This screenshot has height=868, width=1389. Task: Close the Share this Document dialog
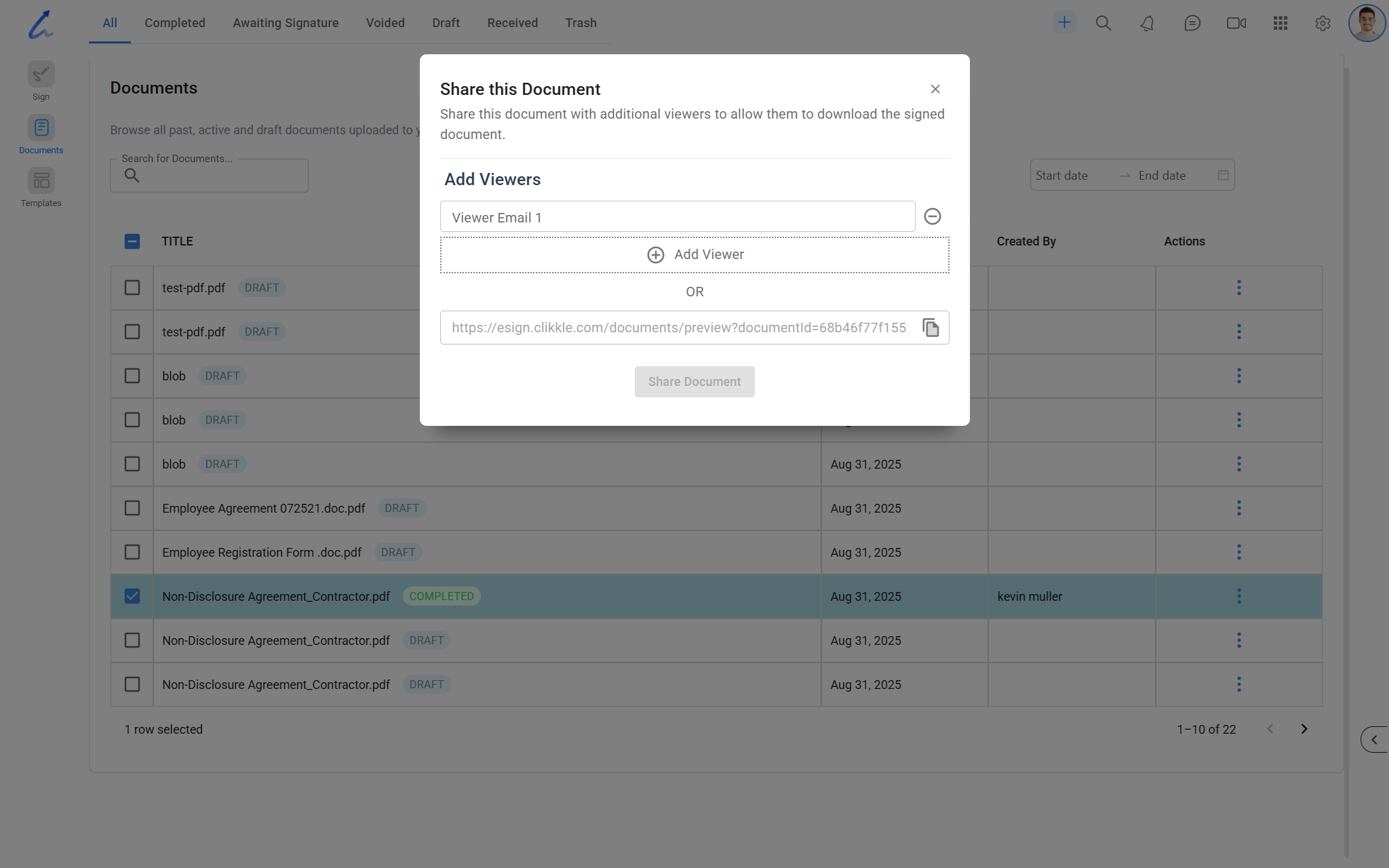coord(935,89)
